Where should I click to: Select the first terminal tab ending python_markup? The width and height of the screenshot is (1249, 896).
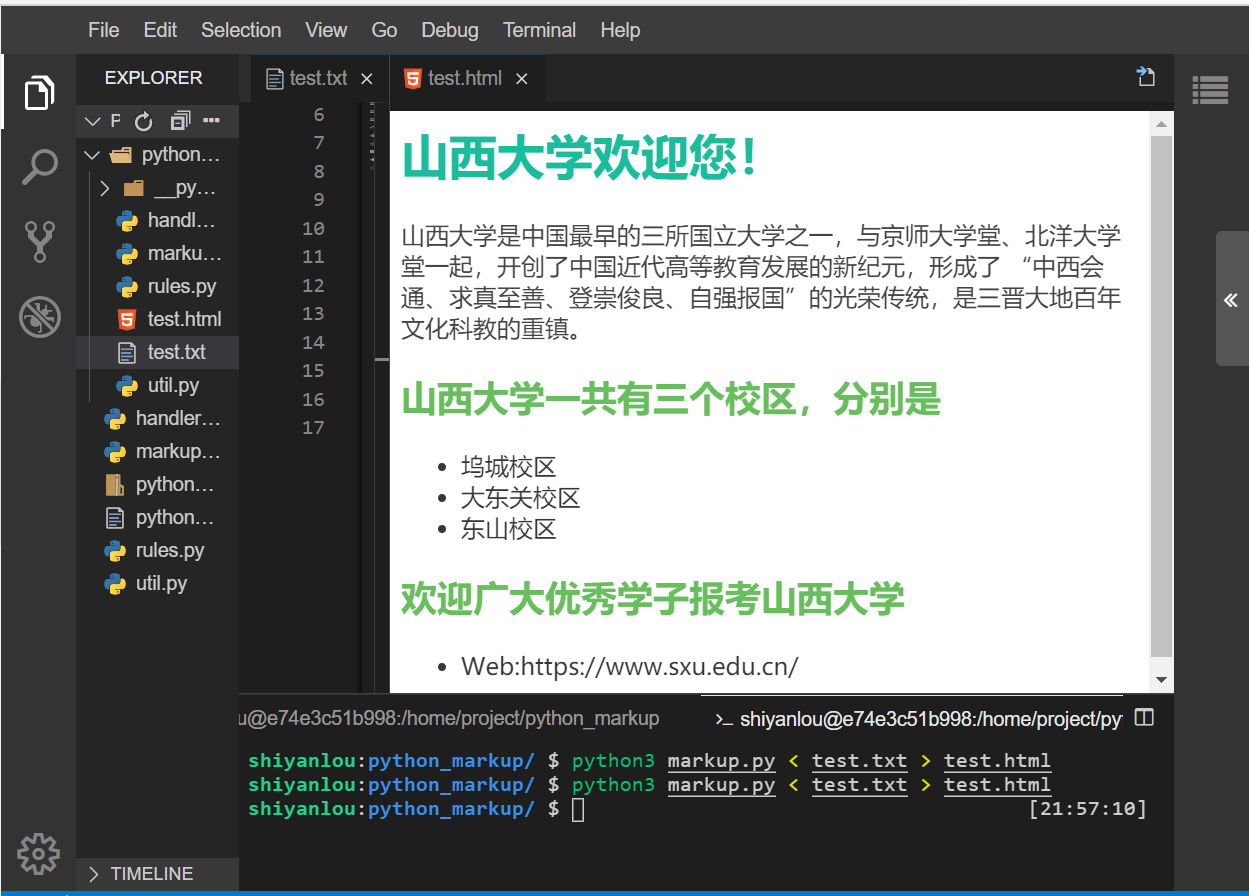click(x=449, y=718)
